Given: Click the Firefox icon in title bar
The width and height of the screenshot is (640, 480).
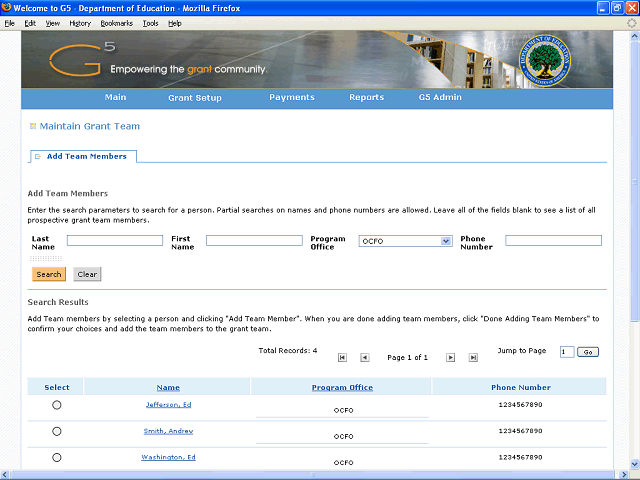Looking at the screenshot, I should [7, 7].
